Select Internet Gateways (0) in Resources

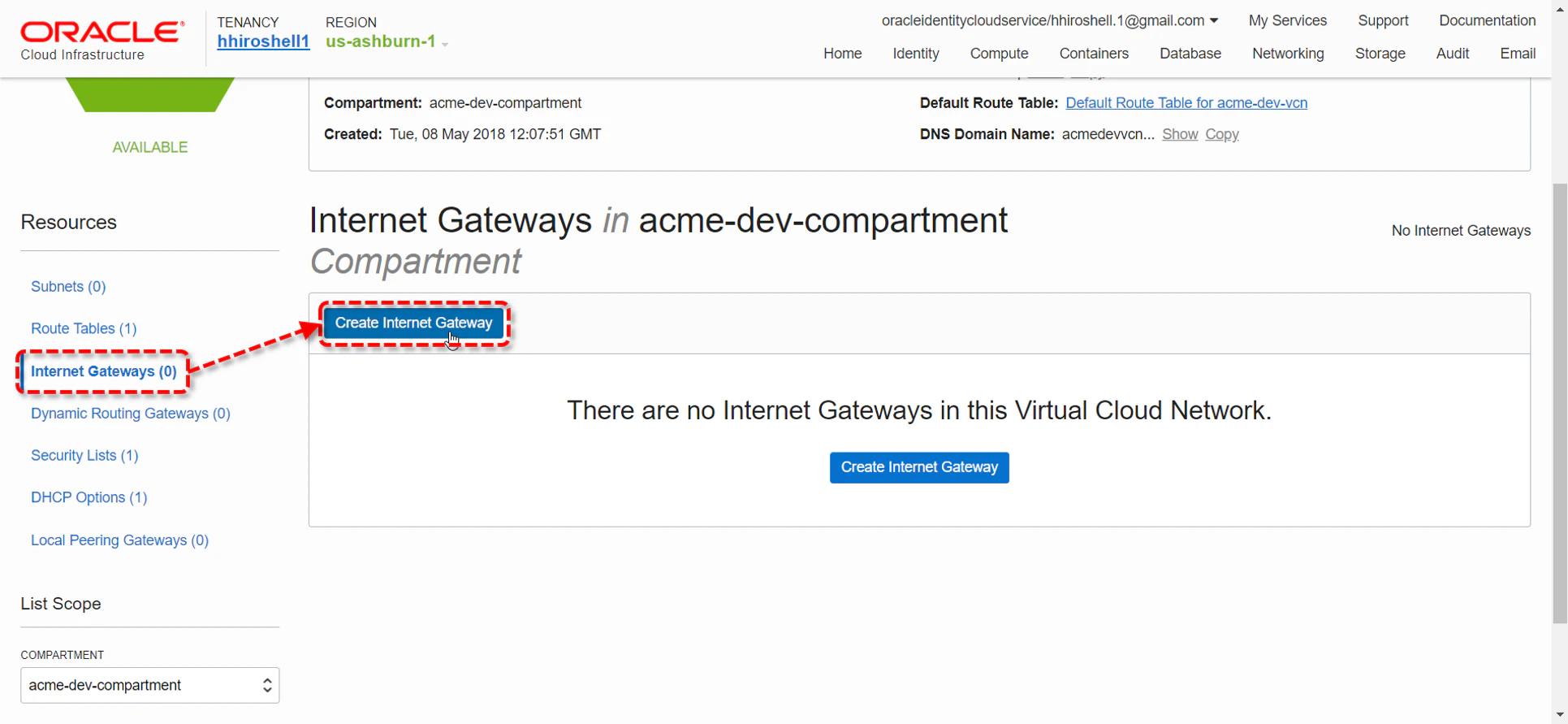click(104, 371)
